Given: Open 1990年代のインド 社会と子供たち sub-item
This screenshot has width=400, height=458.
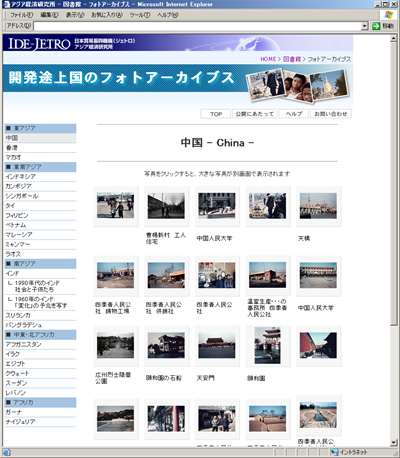Looking at the screenshot, I should (x=40, y=286).
